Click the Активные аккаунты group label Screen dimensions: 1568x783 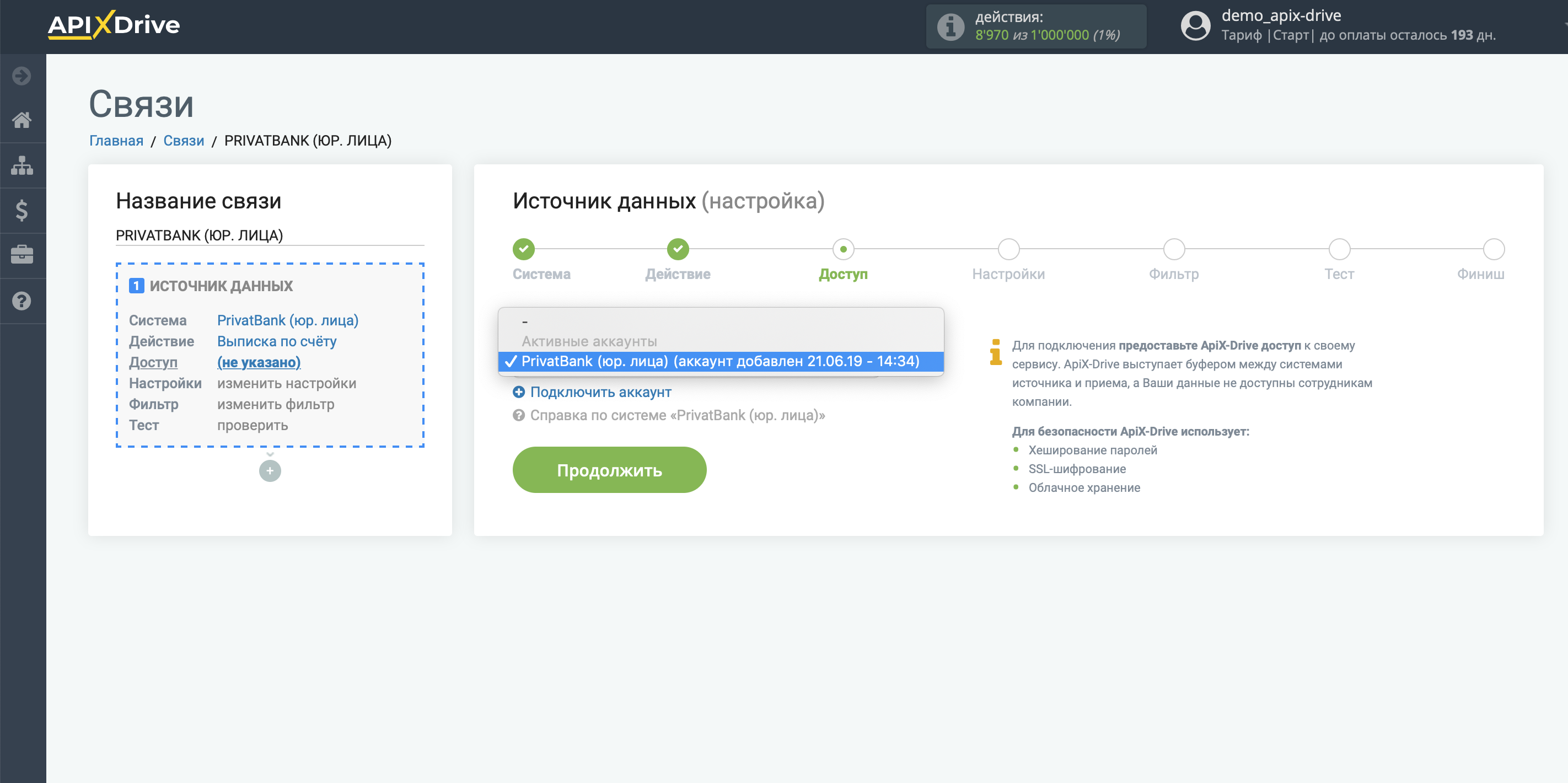tap(589, 341)
